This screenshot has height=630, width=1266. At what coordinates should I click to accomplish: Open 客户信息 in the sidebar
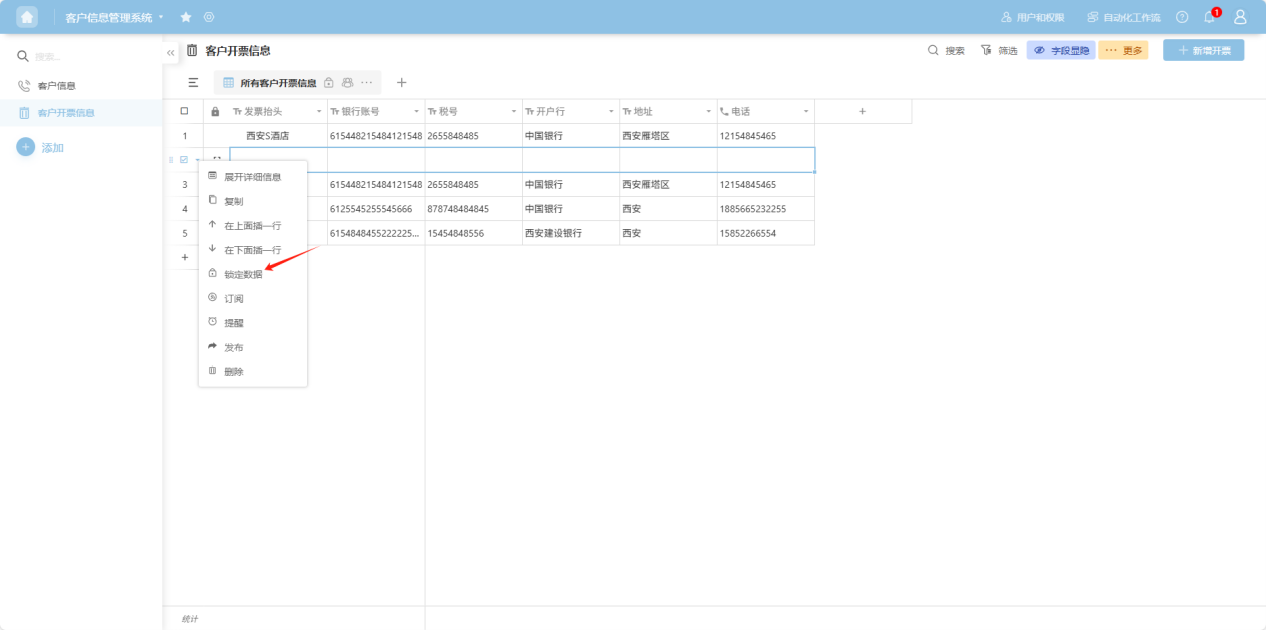(57, 86)
